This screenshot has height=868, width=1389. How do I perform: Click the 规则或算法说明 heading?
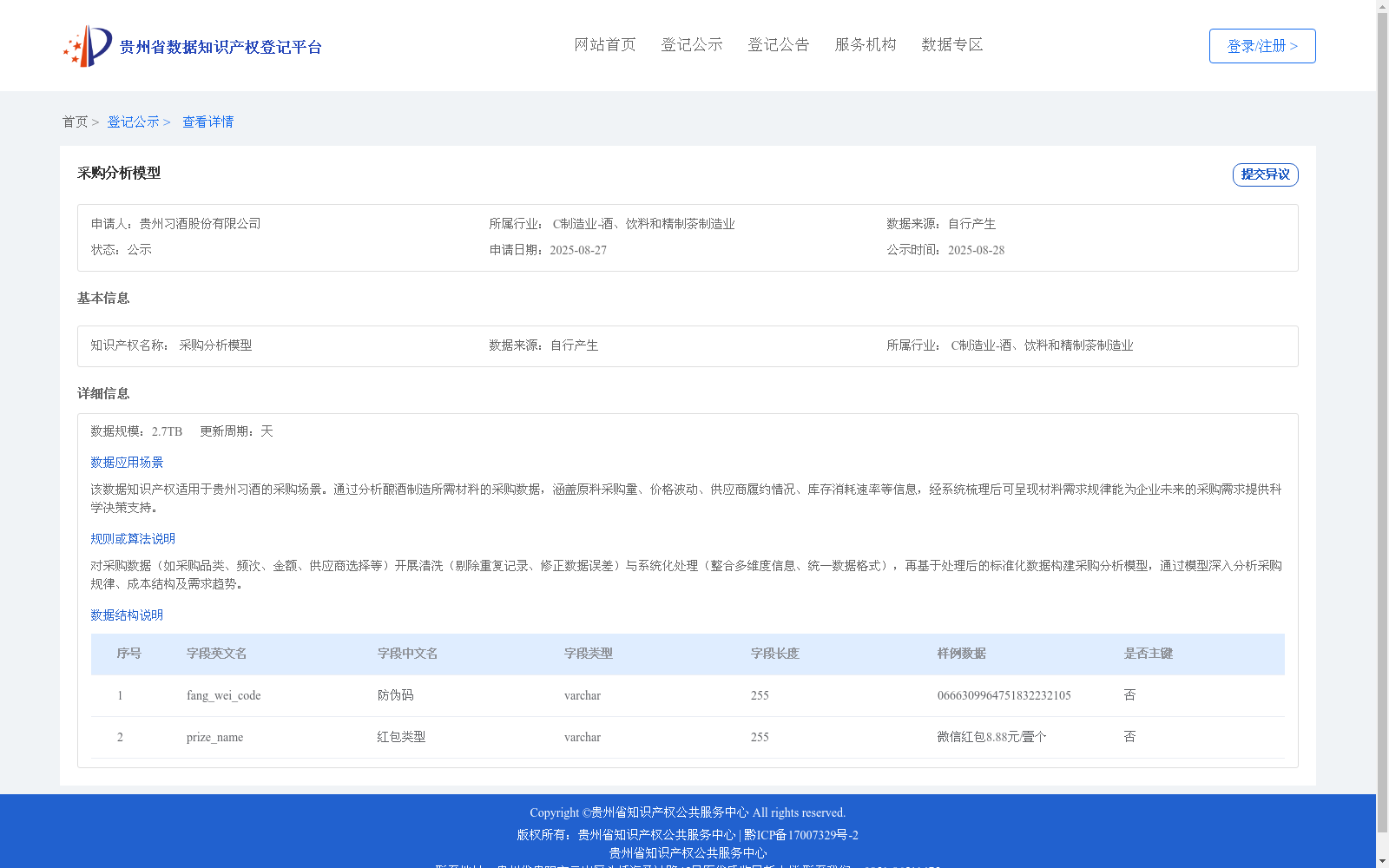[133, 539]
